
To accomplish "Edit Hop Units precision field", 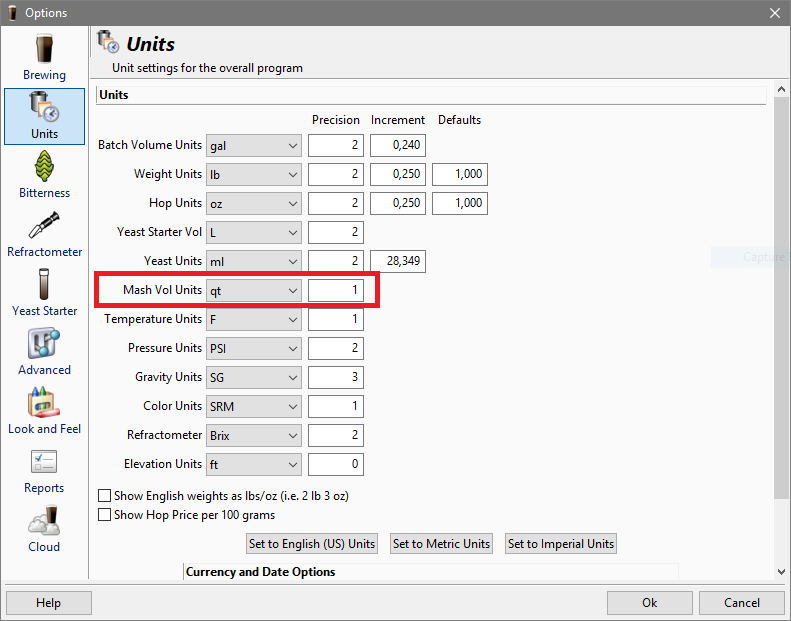I will [x=336, y=203].
